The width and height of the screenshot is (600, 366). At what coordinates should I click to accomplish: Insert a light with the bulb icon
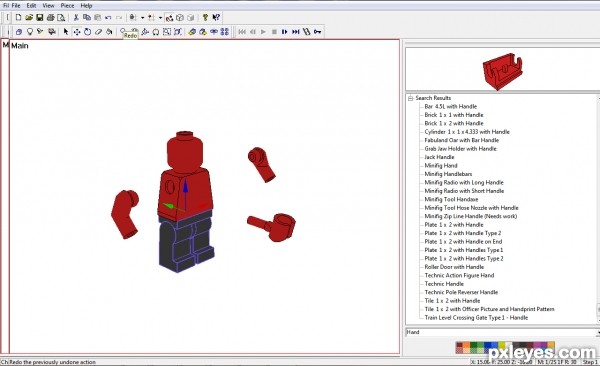coord(29,32)
